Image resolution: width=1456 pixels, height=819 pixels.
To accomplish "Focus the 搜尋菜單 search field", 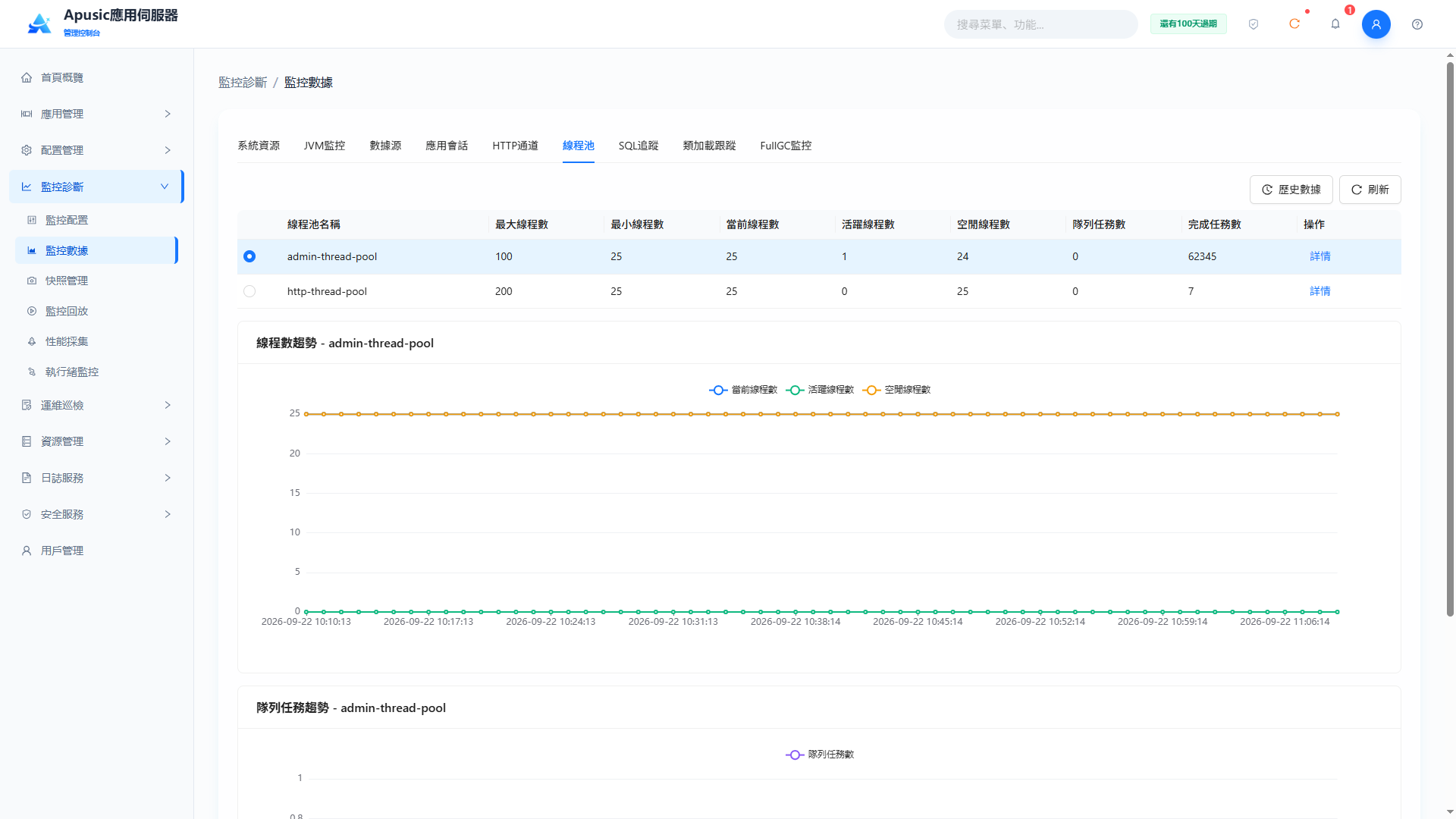I will click(x=1040, y=24).
